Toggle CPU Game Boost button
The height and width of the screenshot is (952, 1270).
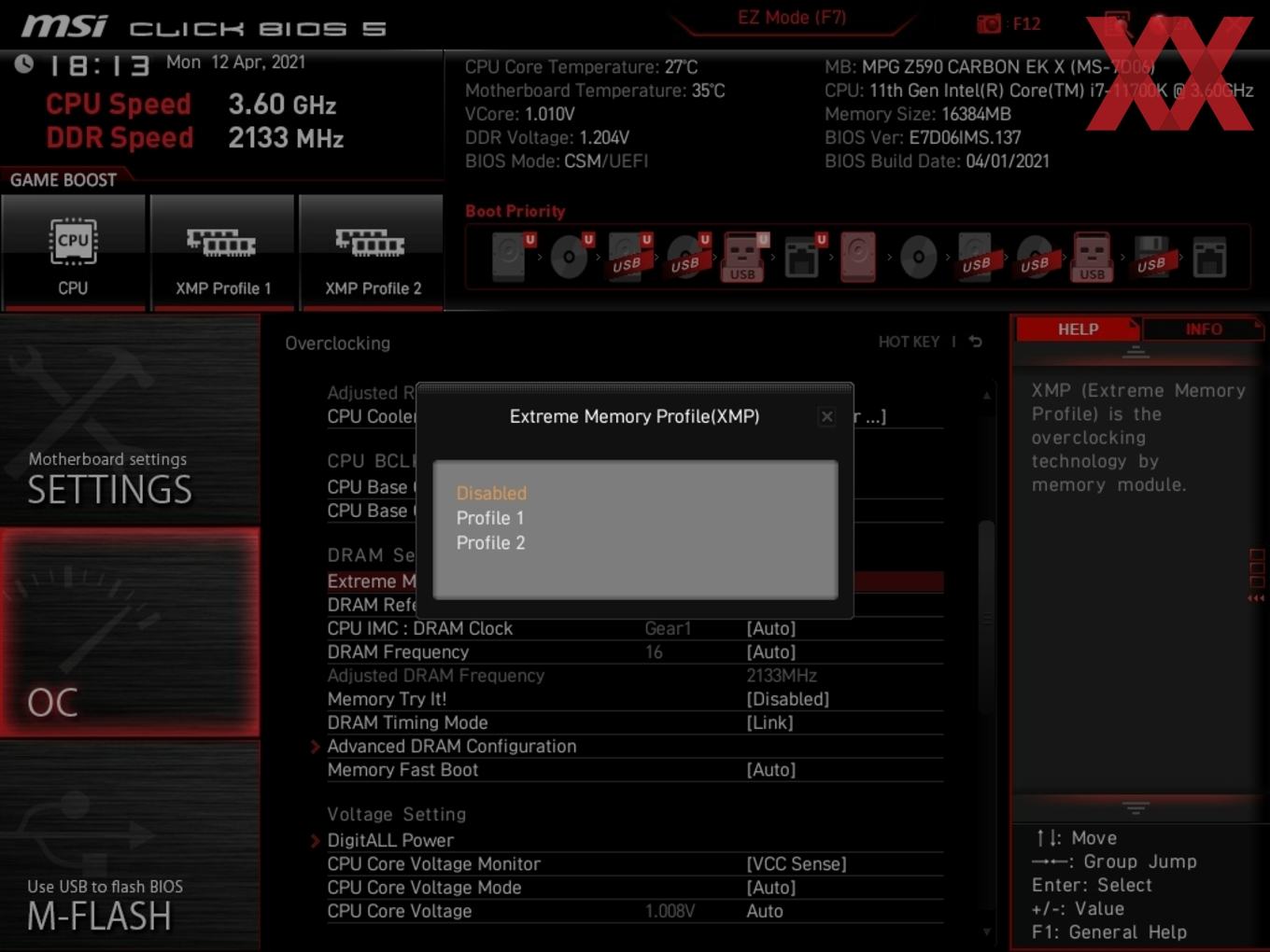click(73, 252)
